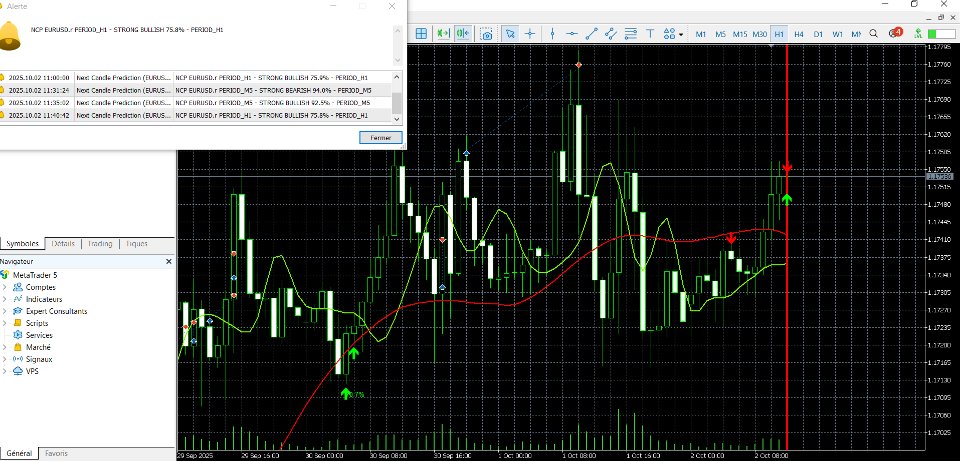Select the equidistant channel tool
The height and width of the screenshot is (461, 960).
(611, 34)
